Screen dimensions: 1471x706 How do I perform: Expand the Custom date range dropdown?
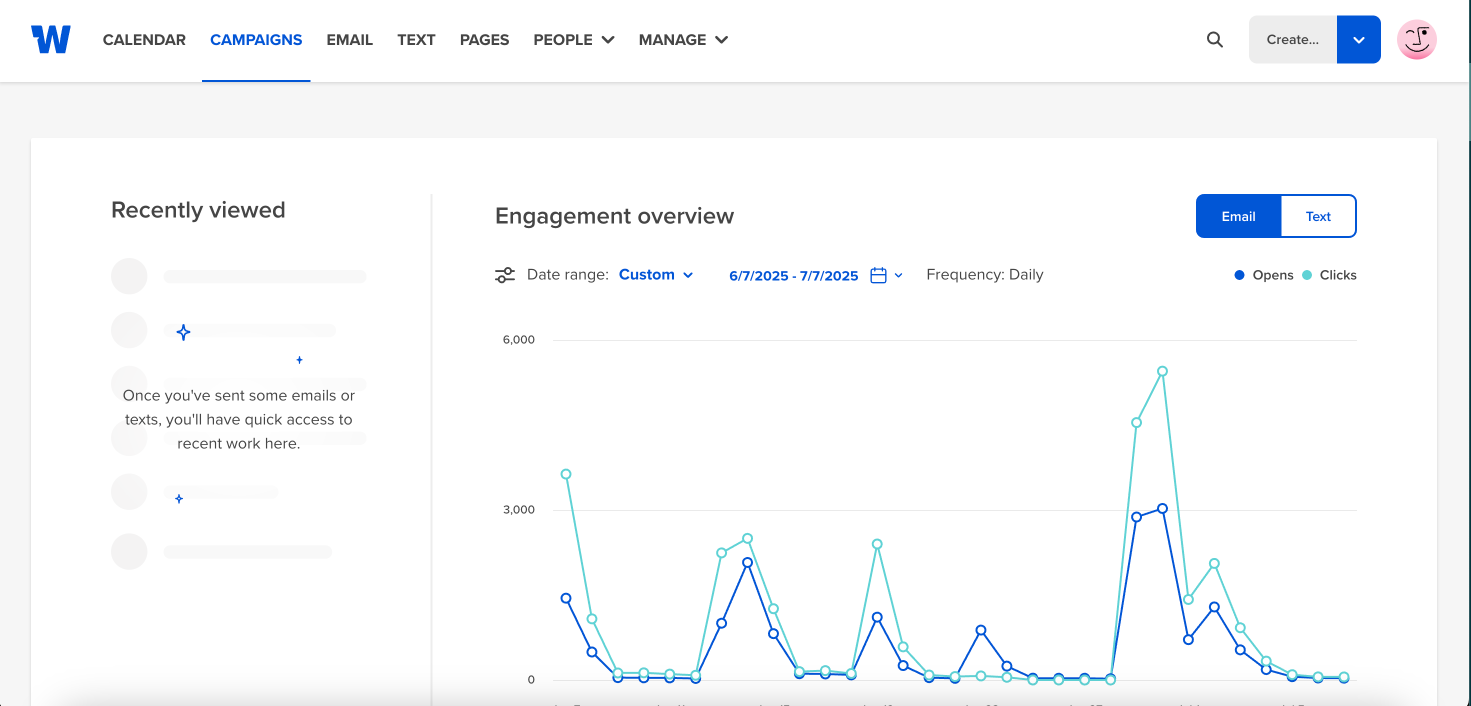(656, 275)
